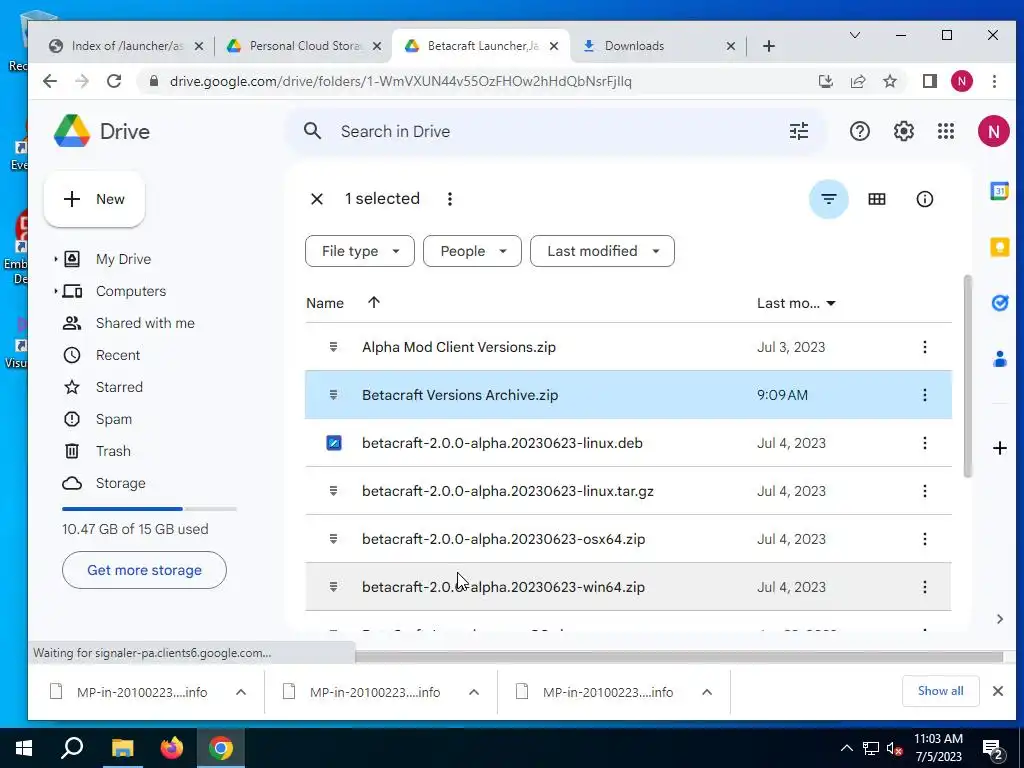Screen dimensions: 1024x768
Task: Hide side panel using the chevron arrow
Action: pos(999,619)
